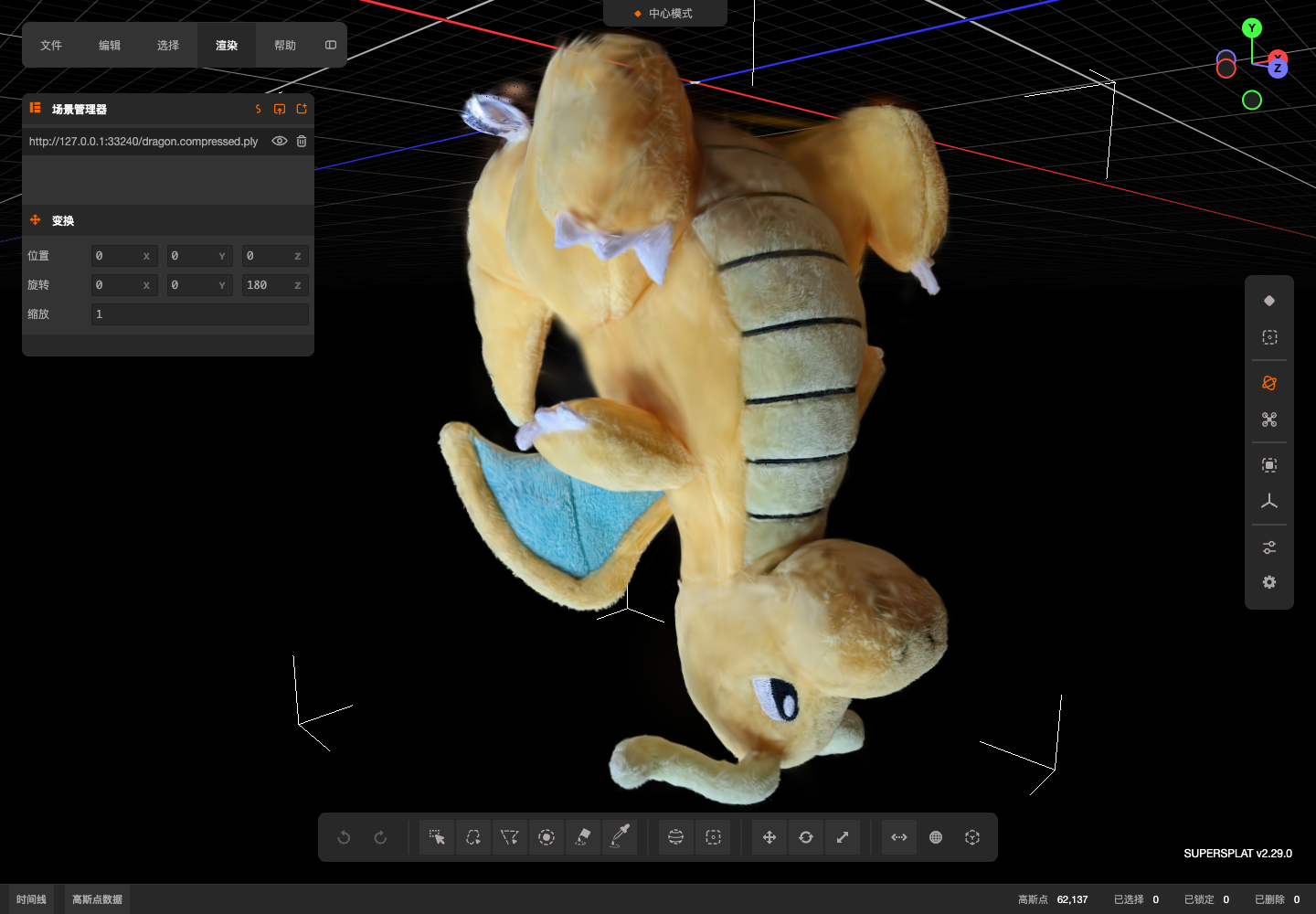Toggle the world coordinate space globe

936,837
